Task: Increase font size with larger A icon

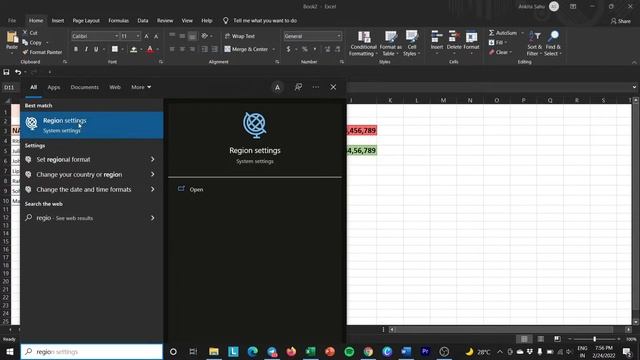Action: click(147, 36)
